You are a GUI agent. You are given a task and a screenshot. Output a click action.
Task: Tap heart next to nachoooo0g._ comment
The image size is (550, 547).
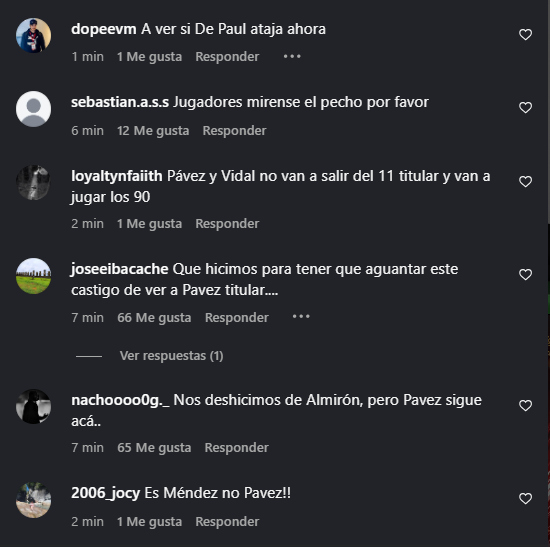pos(525,405)
